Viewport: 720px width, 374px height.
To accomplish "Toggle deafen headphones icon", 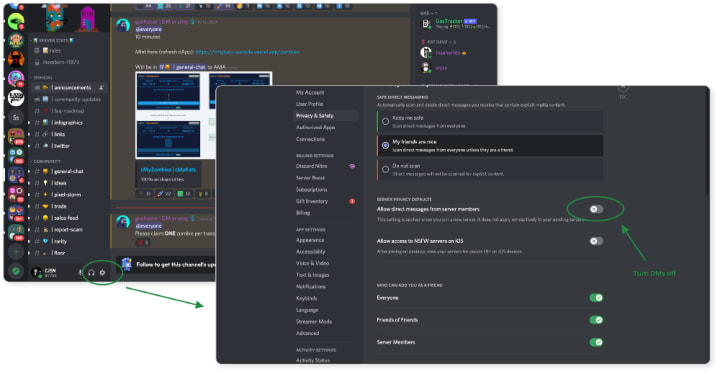I will pos(91,272).
